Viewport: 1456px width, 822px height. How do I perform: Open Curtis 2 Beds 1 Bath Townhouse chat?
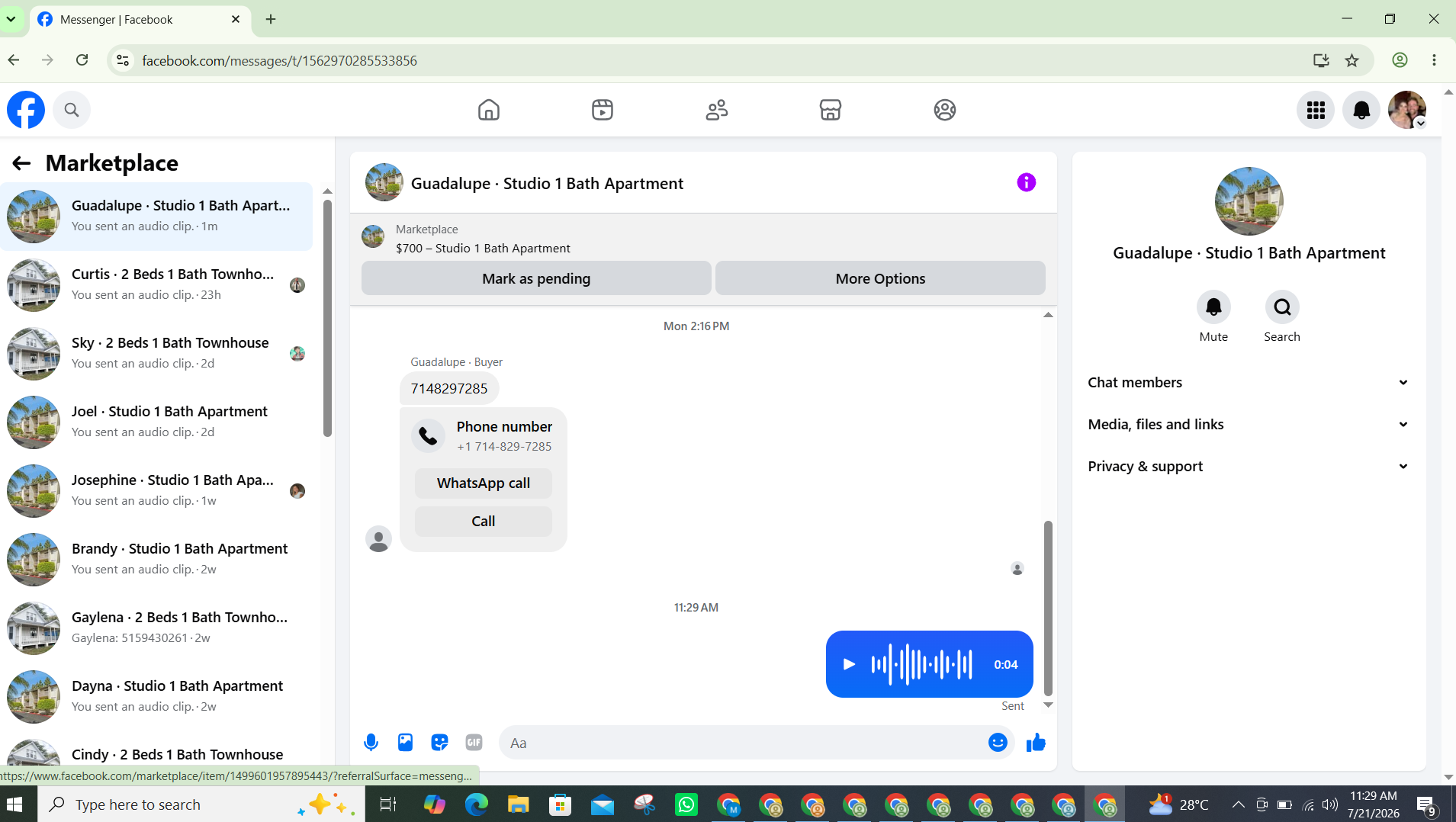coord(156,285)
